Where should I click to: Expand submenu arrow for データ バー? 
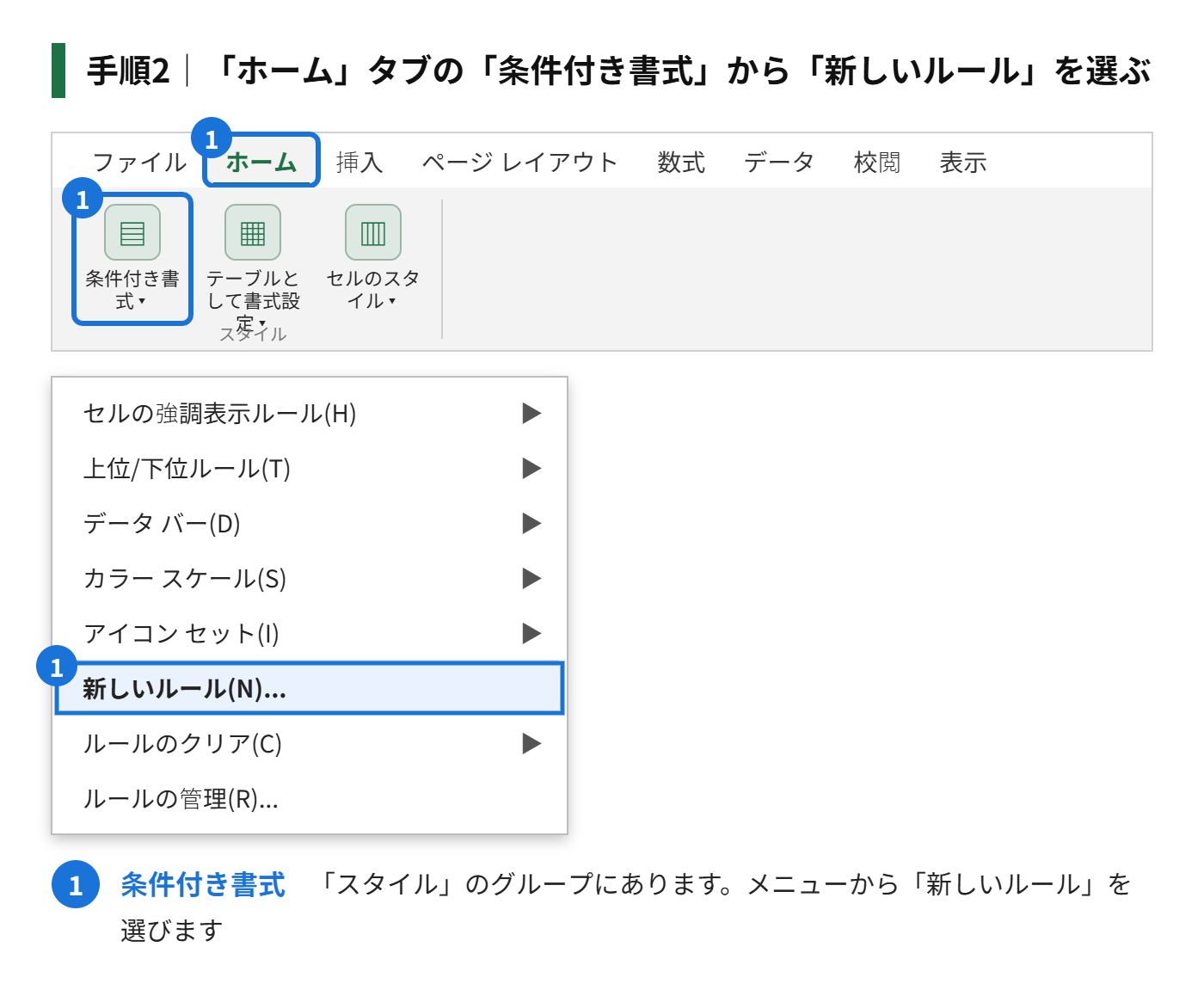531,524
